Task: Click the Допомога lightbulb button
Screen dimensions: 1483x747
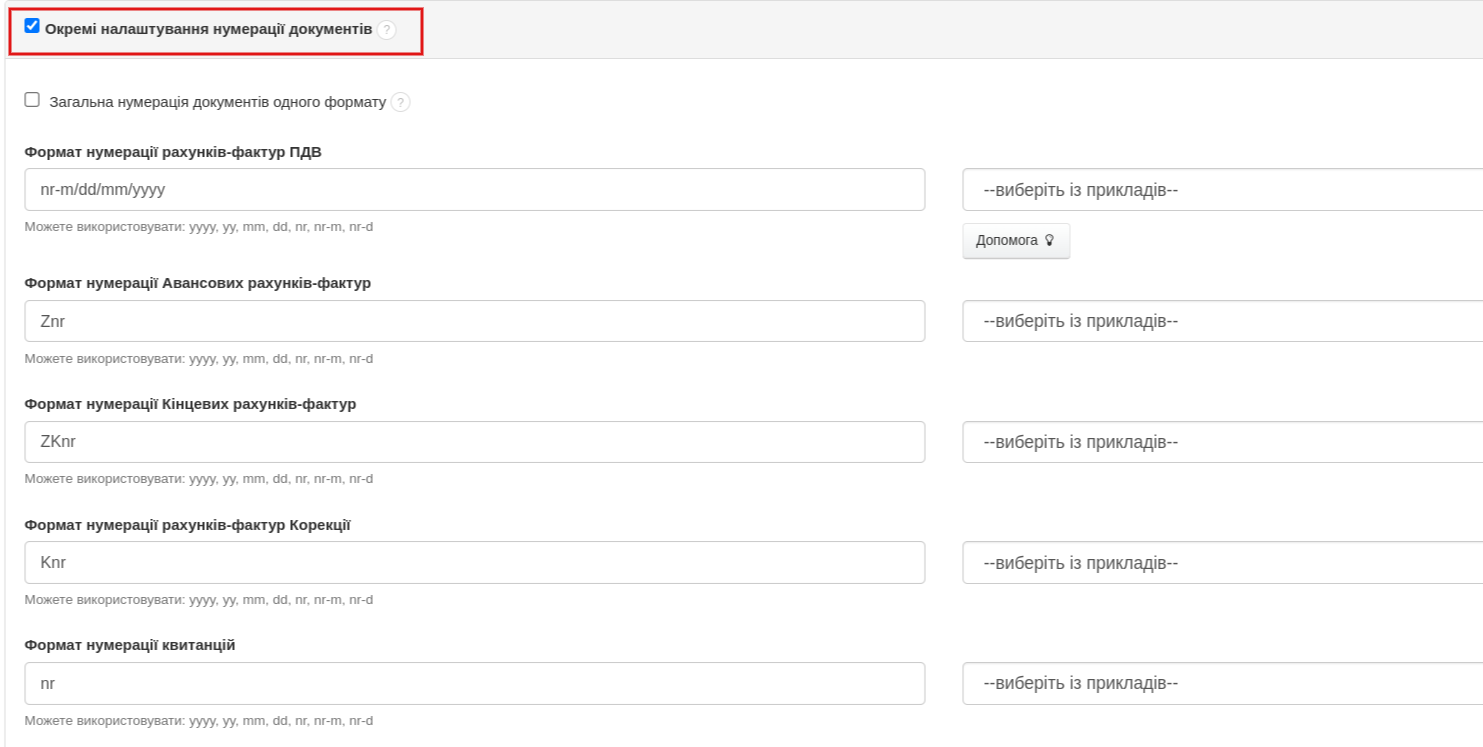Action: click(x=1016, y=241)
